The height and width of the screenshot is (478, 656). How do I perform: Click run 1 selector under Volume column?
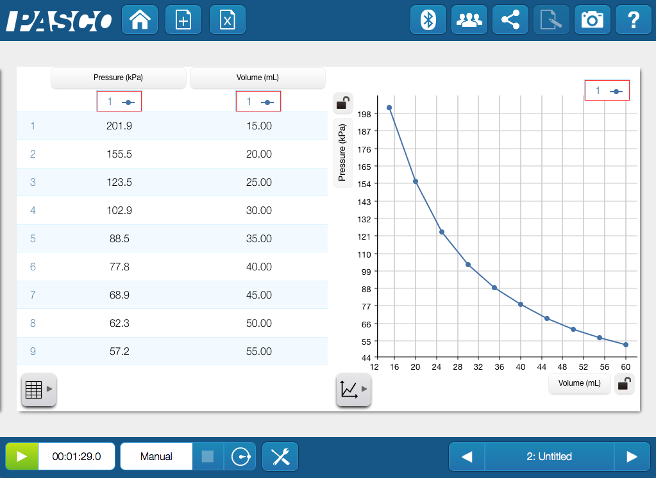(259, 101)
